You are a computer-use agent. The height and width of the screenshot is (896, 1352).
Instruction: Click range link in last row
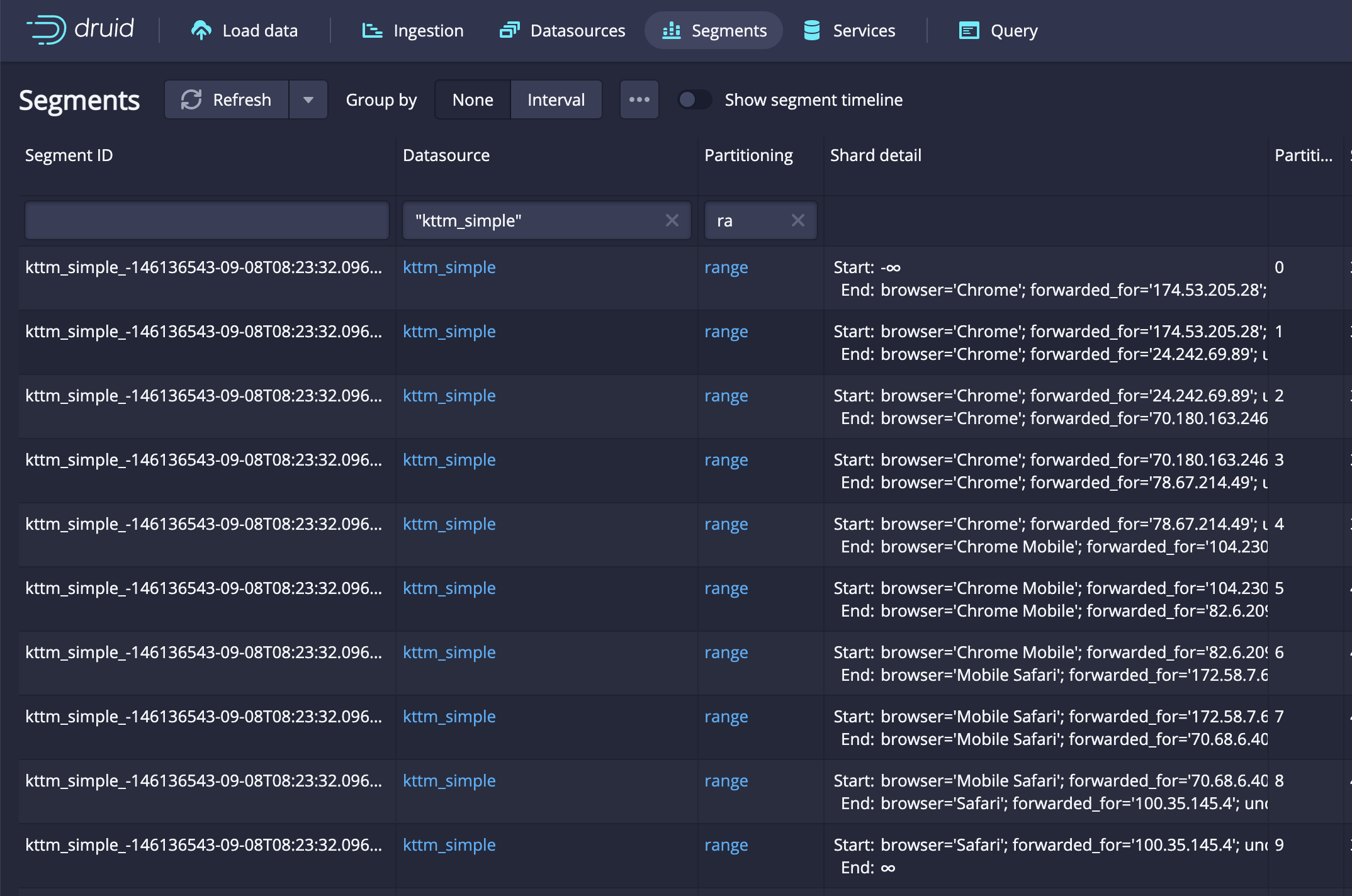(726, 844)
